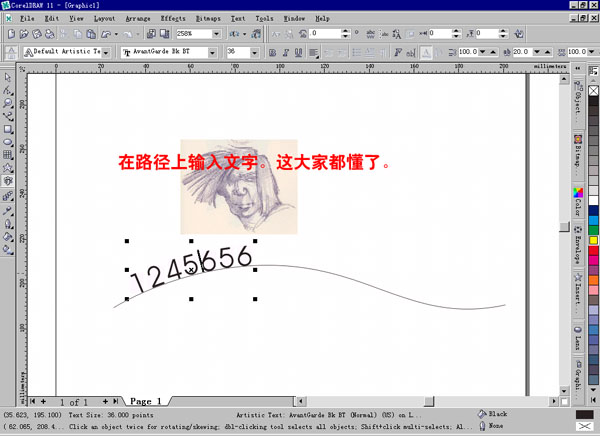
Task: Open the Lens docker tab
Action: (x=578, y=338)
